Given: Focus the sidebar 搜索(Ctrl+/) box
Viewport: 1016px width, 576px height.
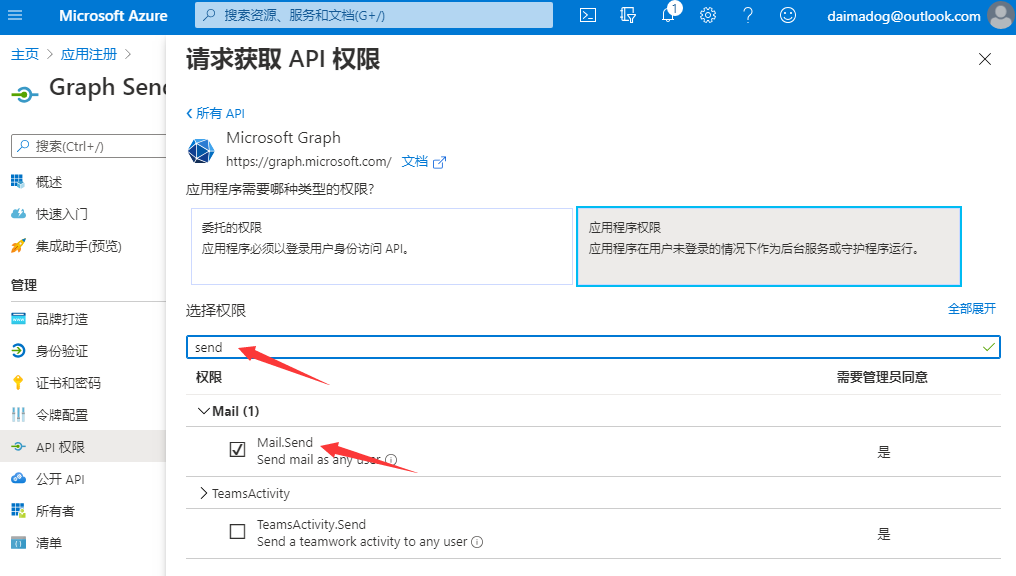Looking at the screenshot, I should (89, 146).
